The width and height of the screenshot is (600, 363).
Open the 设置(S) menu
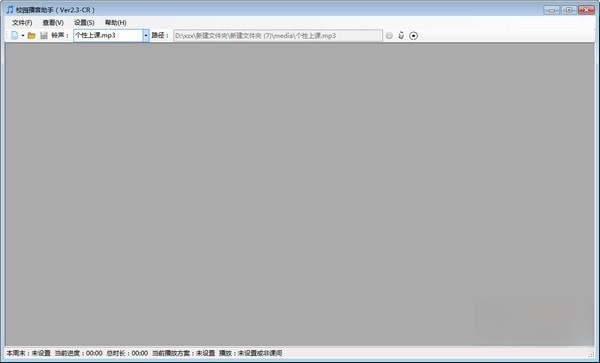[84, 23]
